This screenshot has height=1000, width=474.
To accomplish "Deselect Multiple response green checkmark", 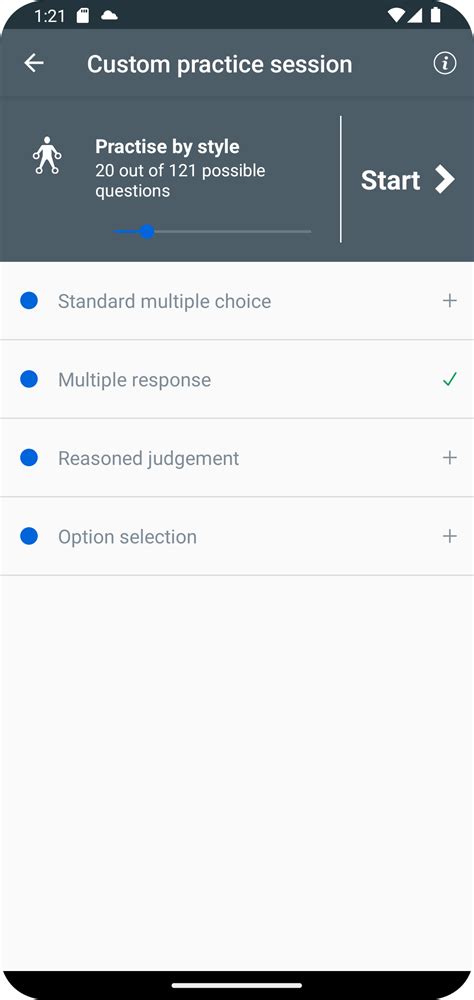I will tap(450, 379).
